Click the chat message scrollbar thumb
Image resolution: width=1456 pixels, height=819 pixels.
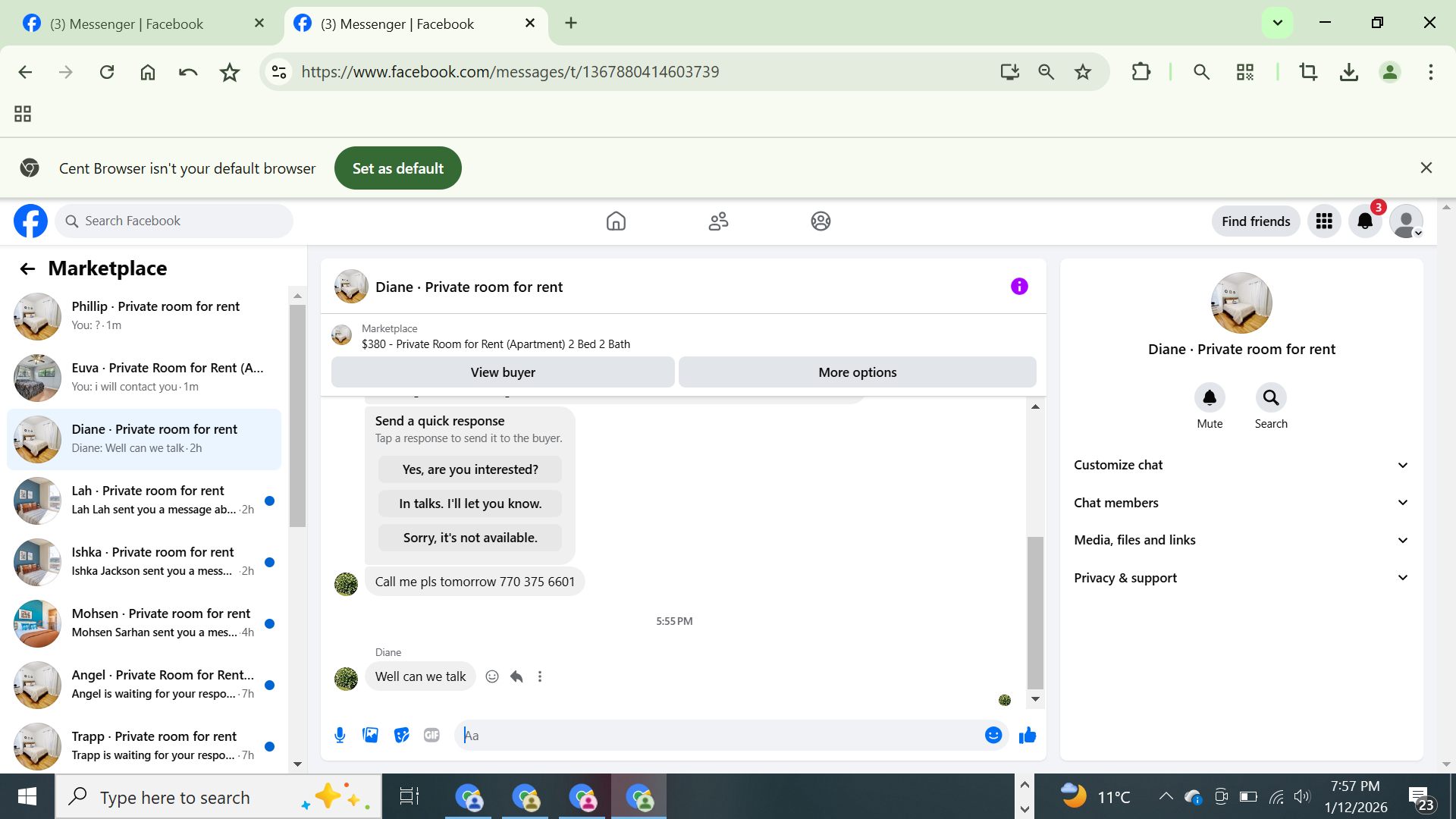click(1035, 611)
